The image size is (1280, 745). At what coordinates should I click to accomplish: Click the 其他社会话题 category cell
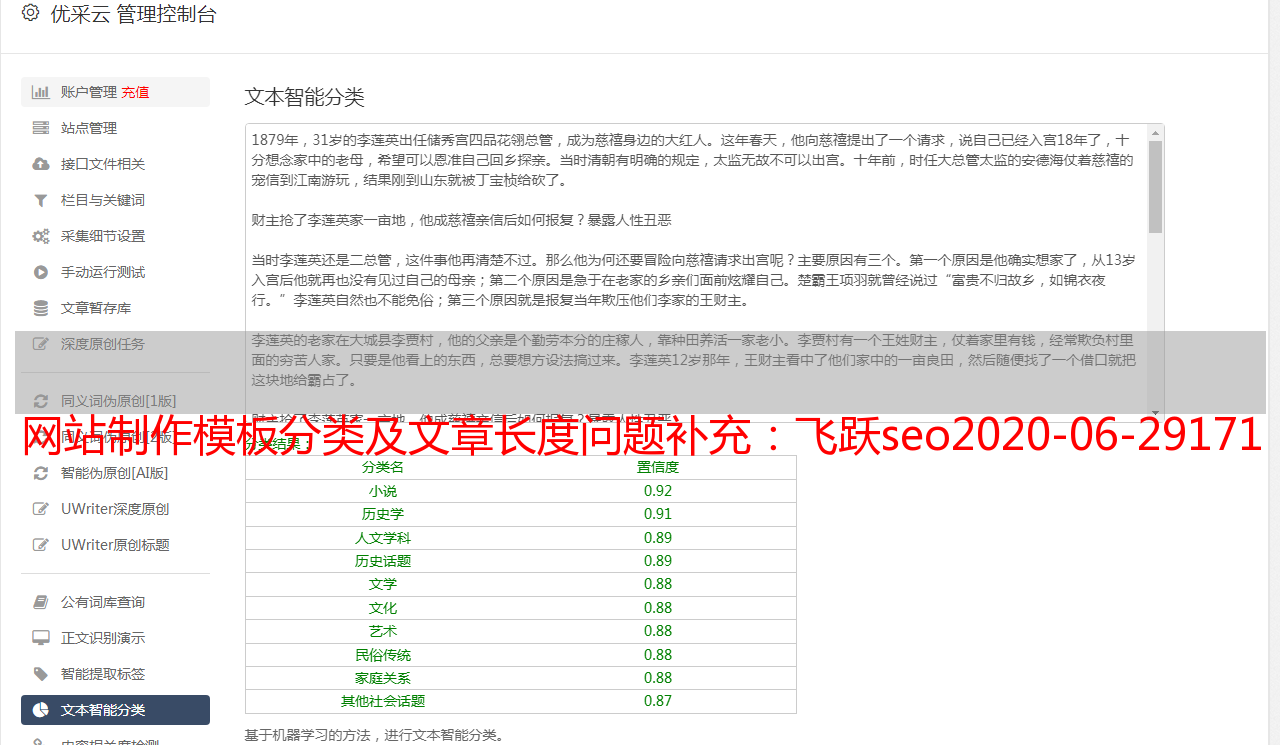click(x=383, y=701)
